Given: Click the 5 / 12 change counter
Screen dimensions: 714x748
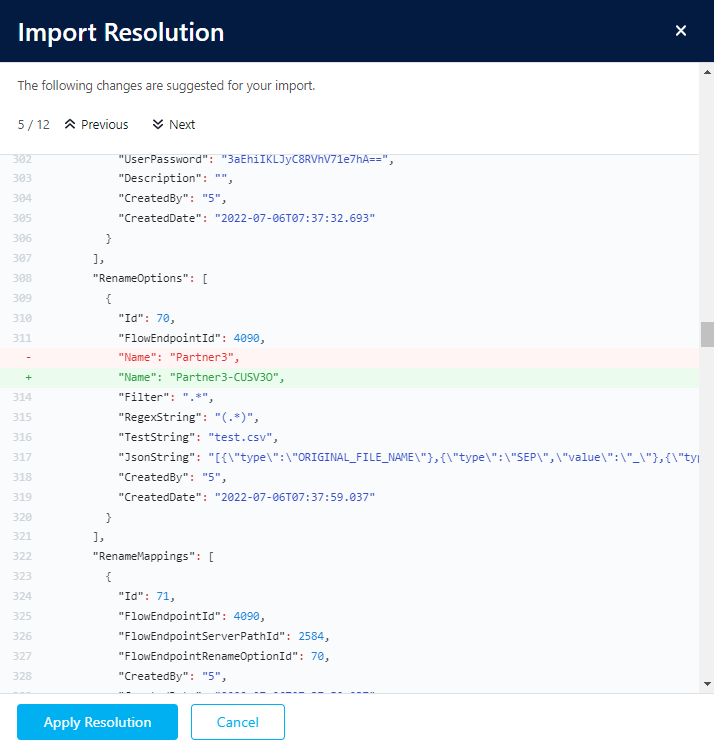Looking at the screenshot, I should (x=34, y=125).
